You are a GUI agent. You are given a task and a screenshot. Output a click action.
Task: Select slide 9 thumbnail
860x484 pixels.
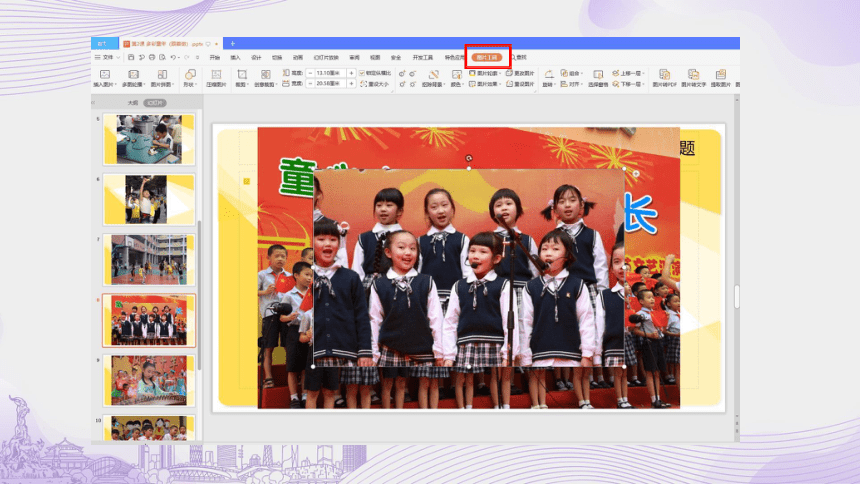149,380
